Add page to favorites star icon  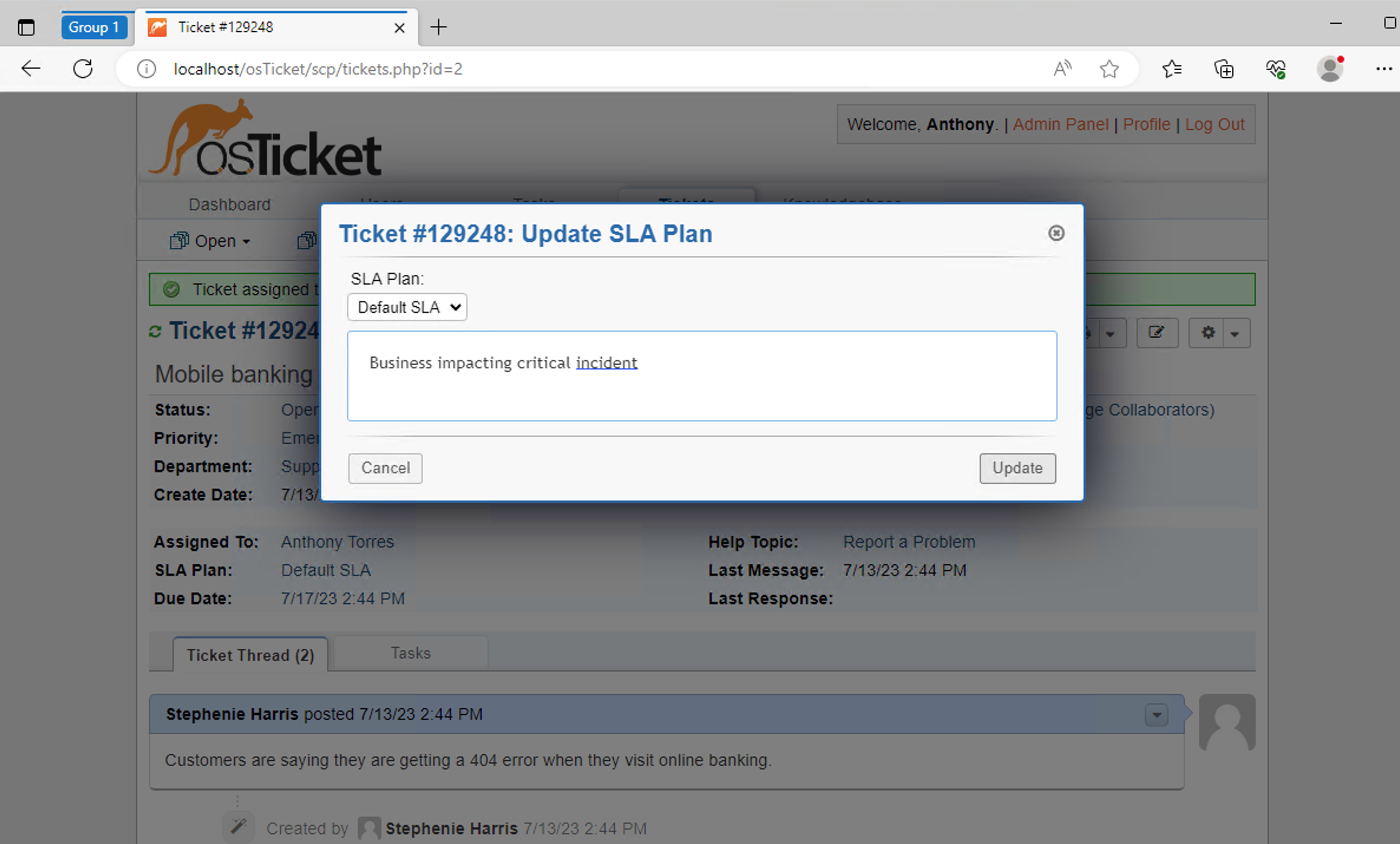click(x=1109, y=69)
